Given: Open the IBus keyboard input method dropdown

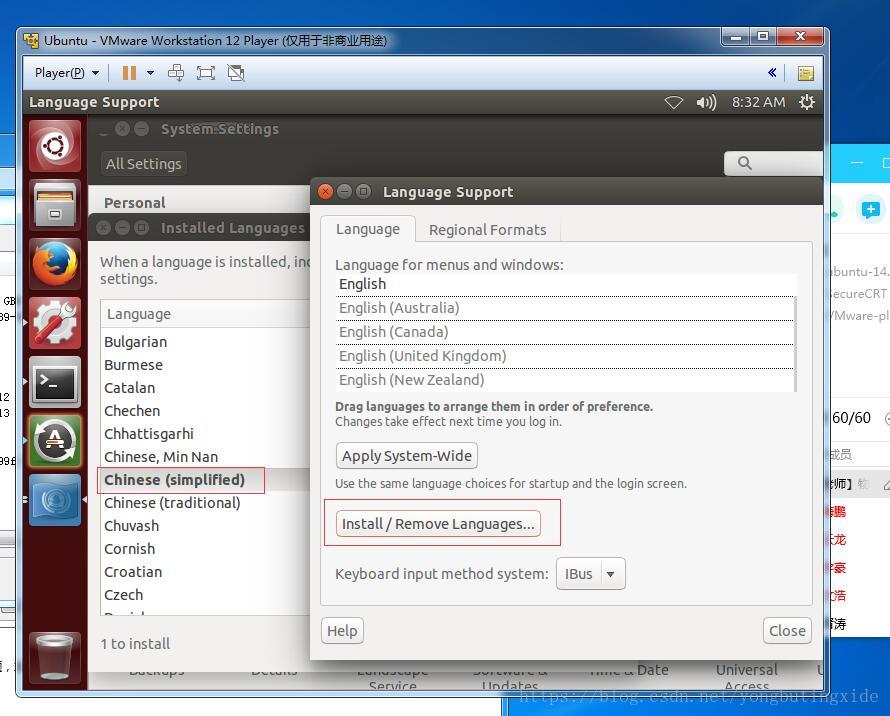Looking at the screenshot, I should point(590,573).
